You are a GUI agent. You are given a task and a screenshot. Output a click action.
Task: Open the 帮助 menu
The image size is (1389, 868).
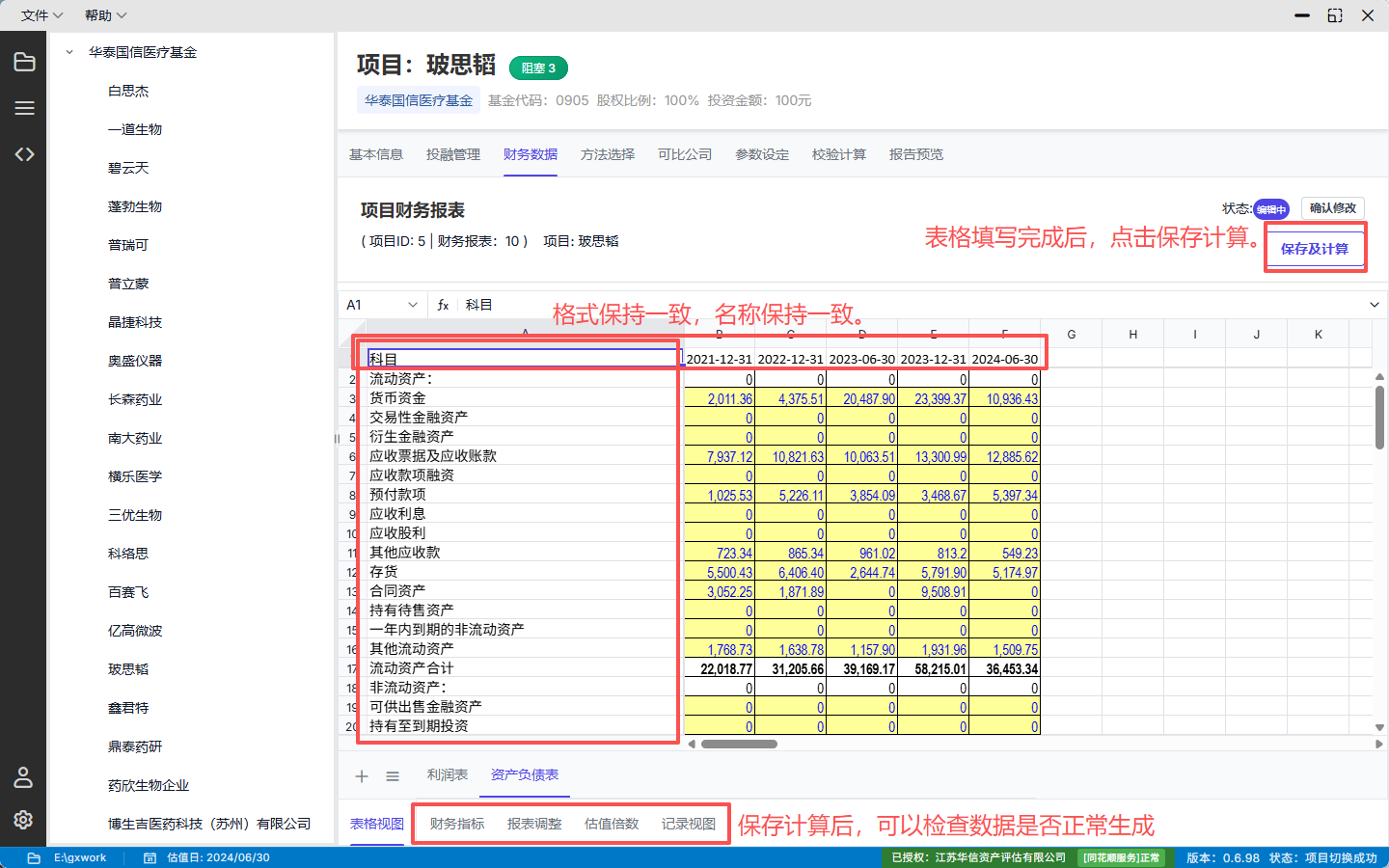point(105,15)
